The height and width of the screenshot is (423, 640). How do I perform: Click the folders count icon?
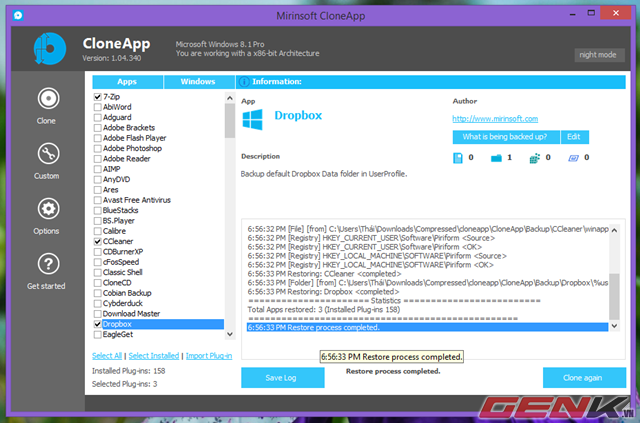coord(496,157)
